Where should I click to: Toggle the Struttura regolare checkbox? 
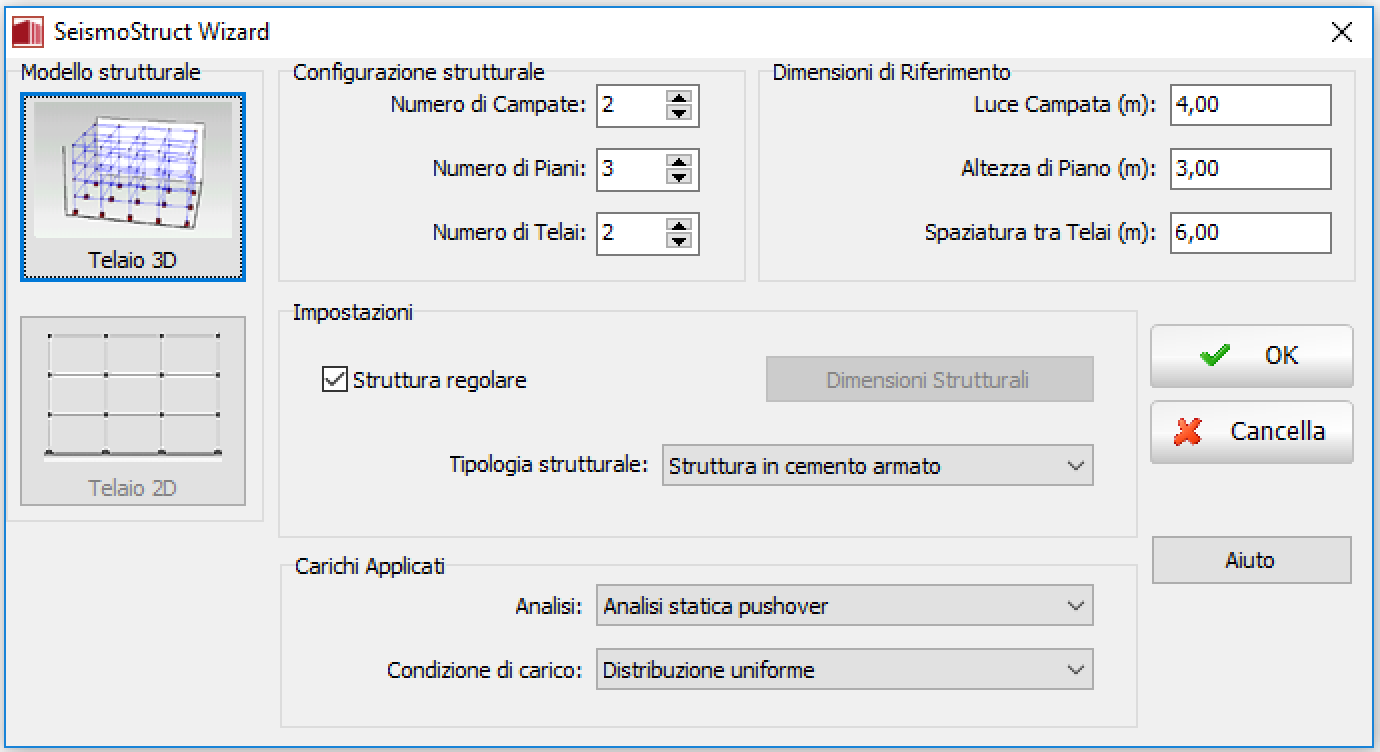(334, 380)
